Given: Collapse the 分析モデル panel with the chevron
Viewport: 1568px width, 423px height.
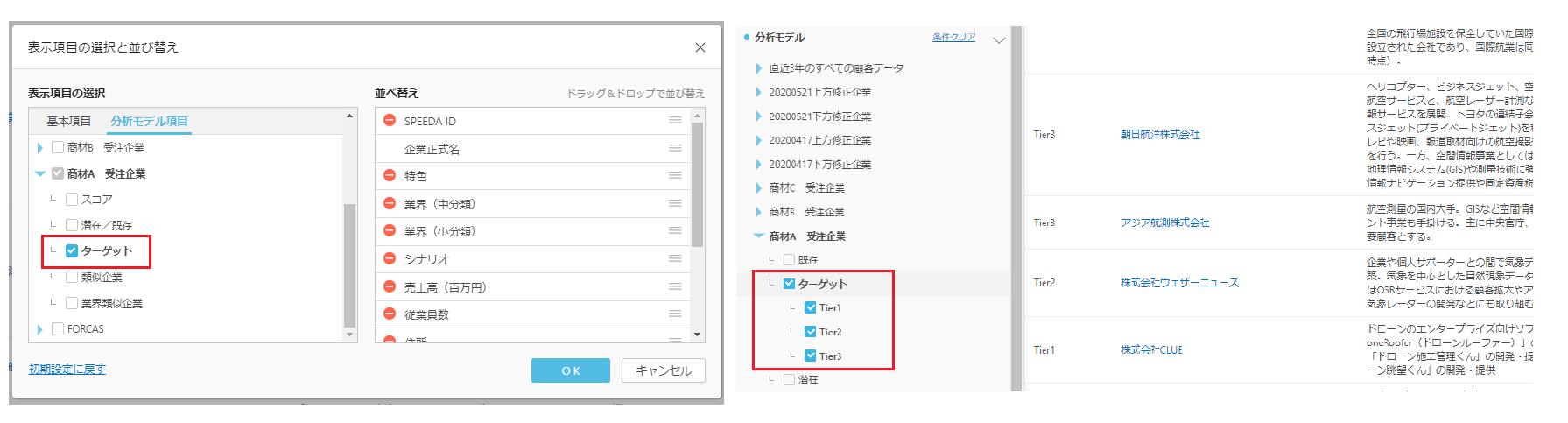Looking at the screenshot, I should point(999,39).
